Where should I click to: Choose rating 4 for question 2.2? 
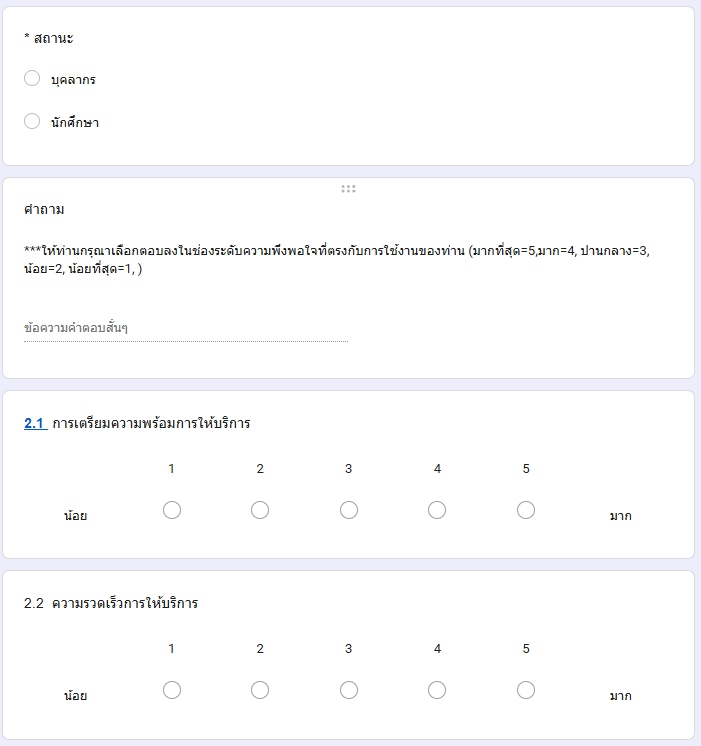[x=437, y=690]
